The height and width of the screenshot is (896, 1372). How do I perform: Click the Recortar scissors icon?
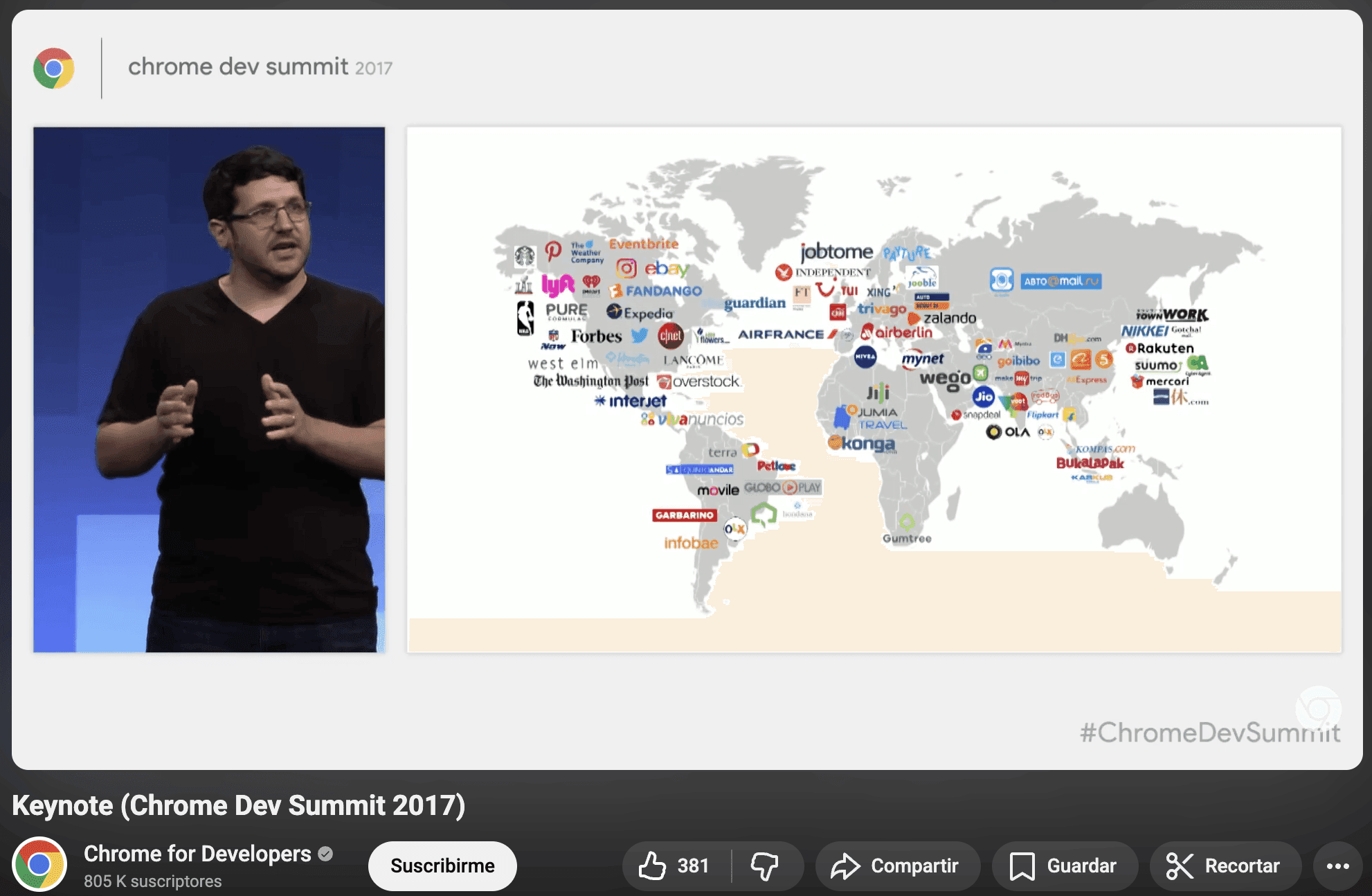click(x=1180, y=866)
